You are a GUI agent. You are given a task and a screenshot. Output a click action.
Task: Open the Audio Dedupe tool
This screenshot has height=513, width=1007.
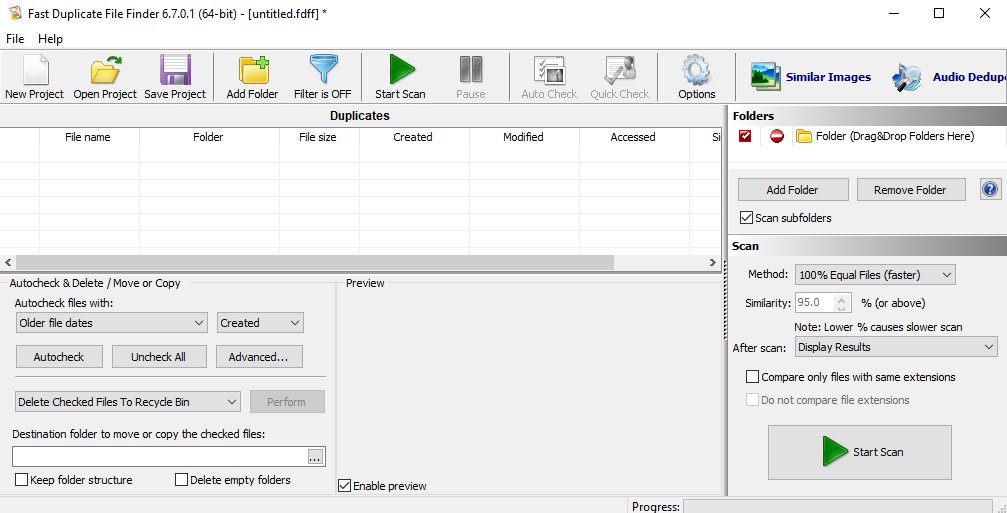(949, 77)
